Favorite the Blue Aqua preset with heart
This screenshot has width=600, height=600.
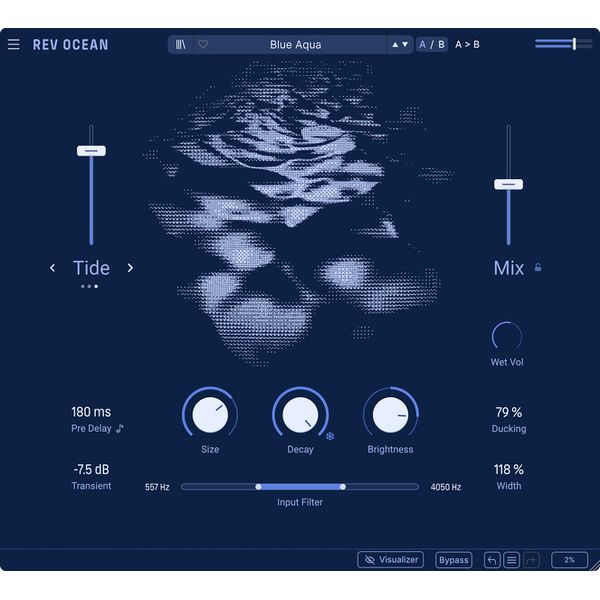[x=203, y=44]
